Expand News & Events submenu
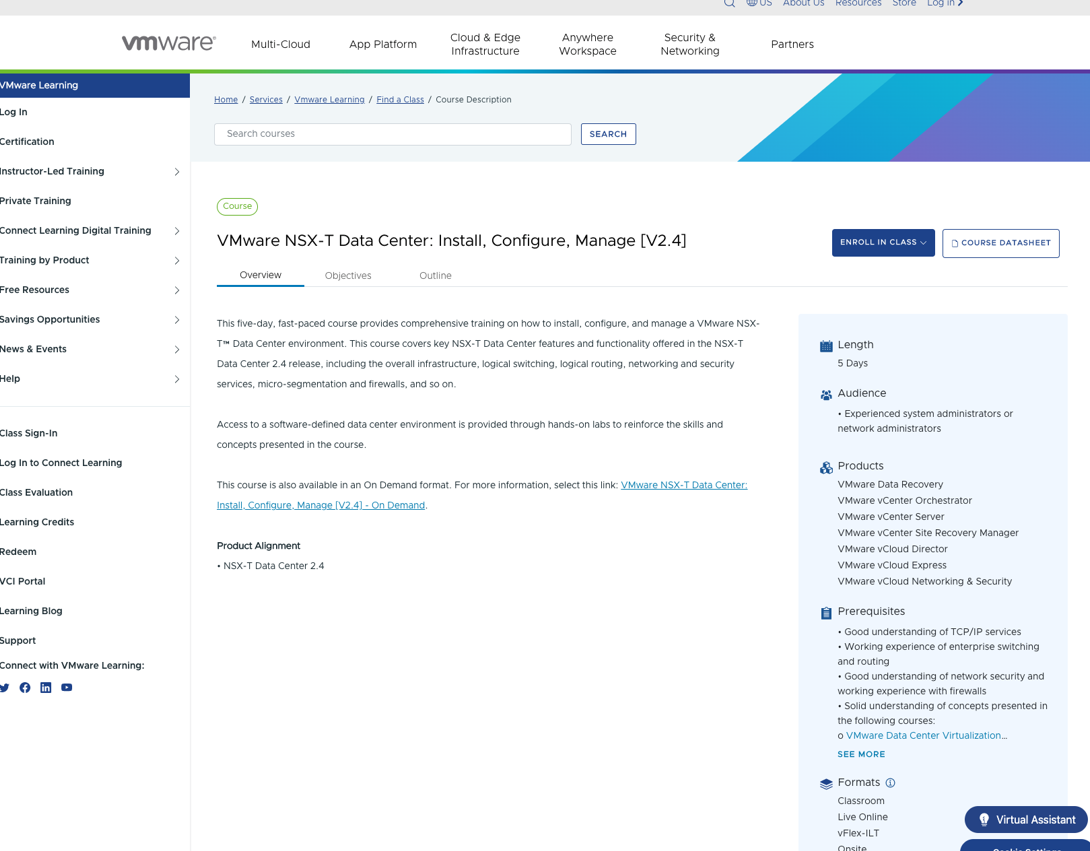The height and width of the screenshot is (851, 1090). (177, 350)
